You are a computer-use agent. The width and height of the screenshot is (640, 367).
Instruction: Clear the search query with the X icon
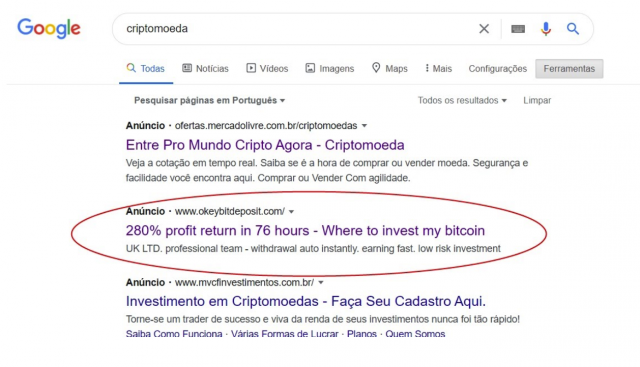click(x=484, y=29)
